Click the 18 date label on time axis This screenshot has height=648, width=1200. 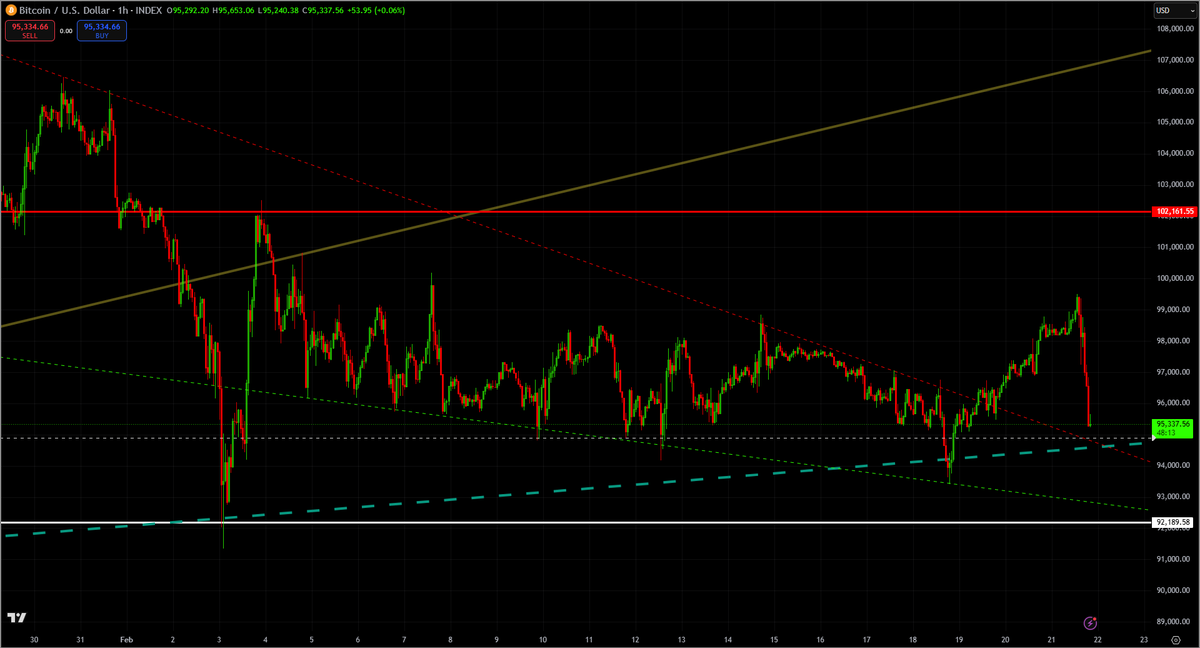(912, 638)
